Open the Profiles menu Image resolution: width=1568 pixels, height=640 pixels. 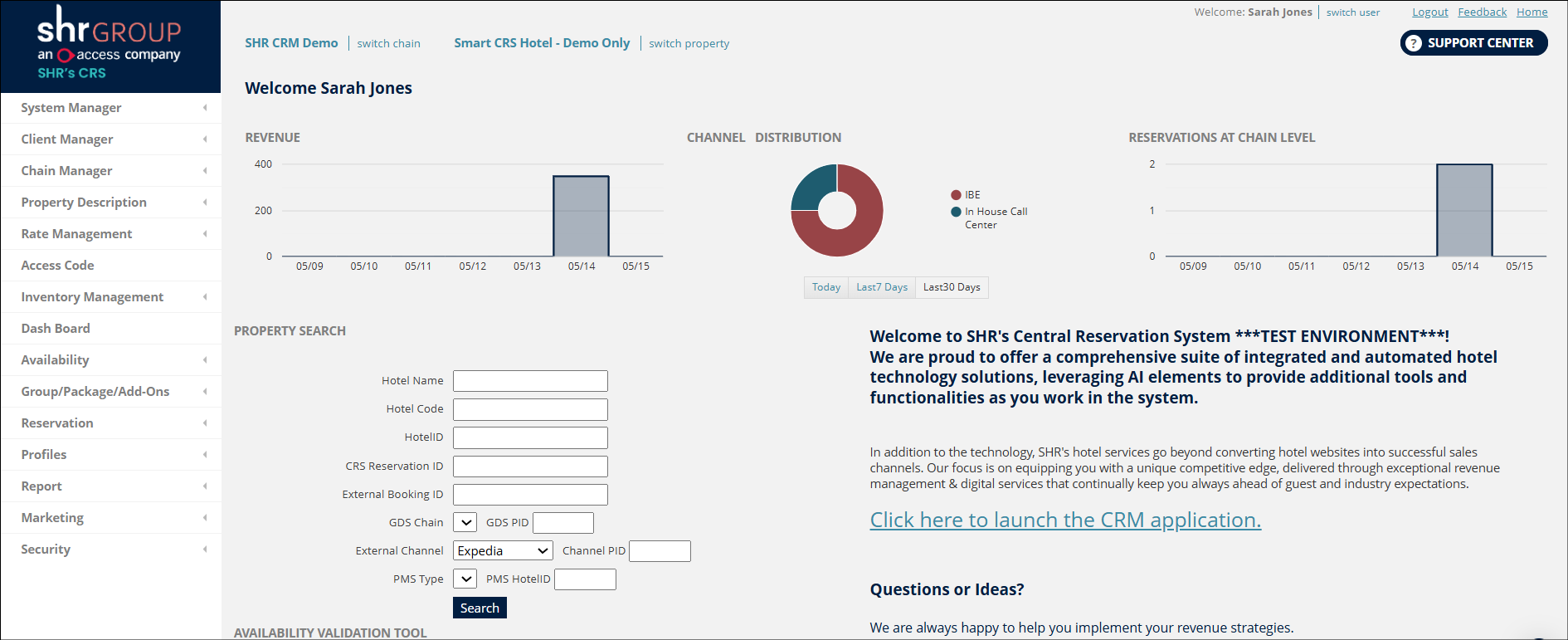pos(111,455)
